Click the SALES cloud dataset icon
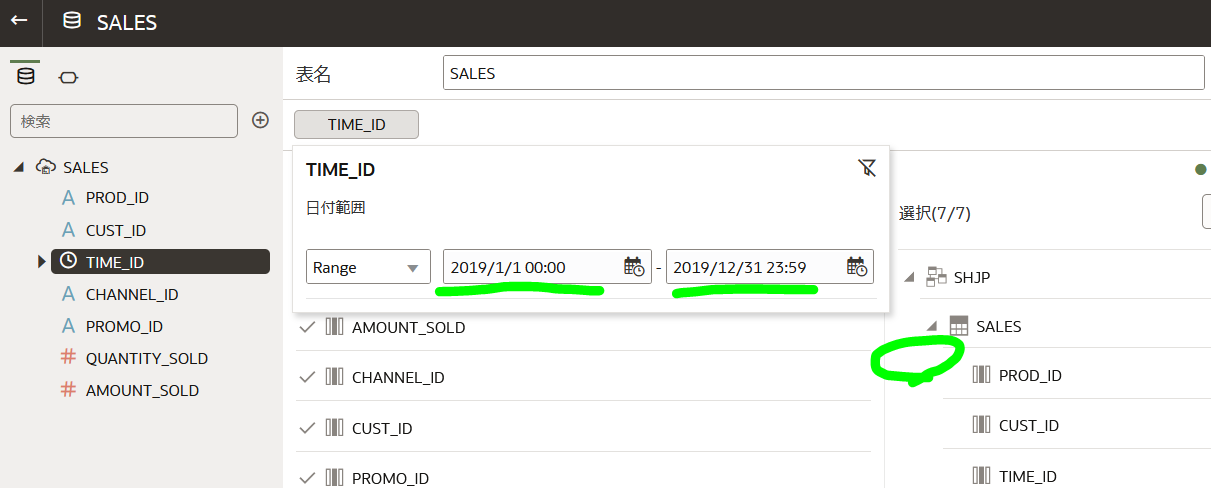Screen dimensions: 1211x488 click(x=45, y=167)
